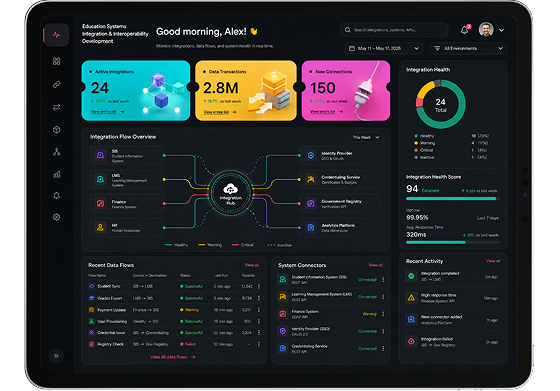Open options menu for Student Sync row

(x=259, y=286)
